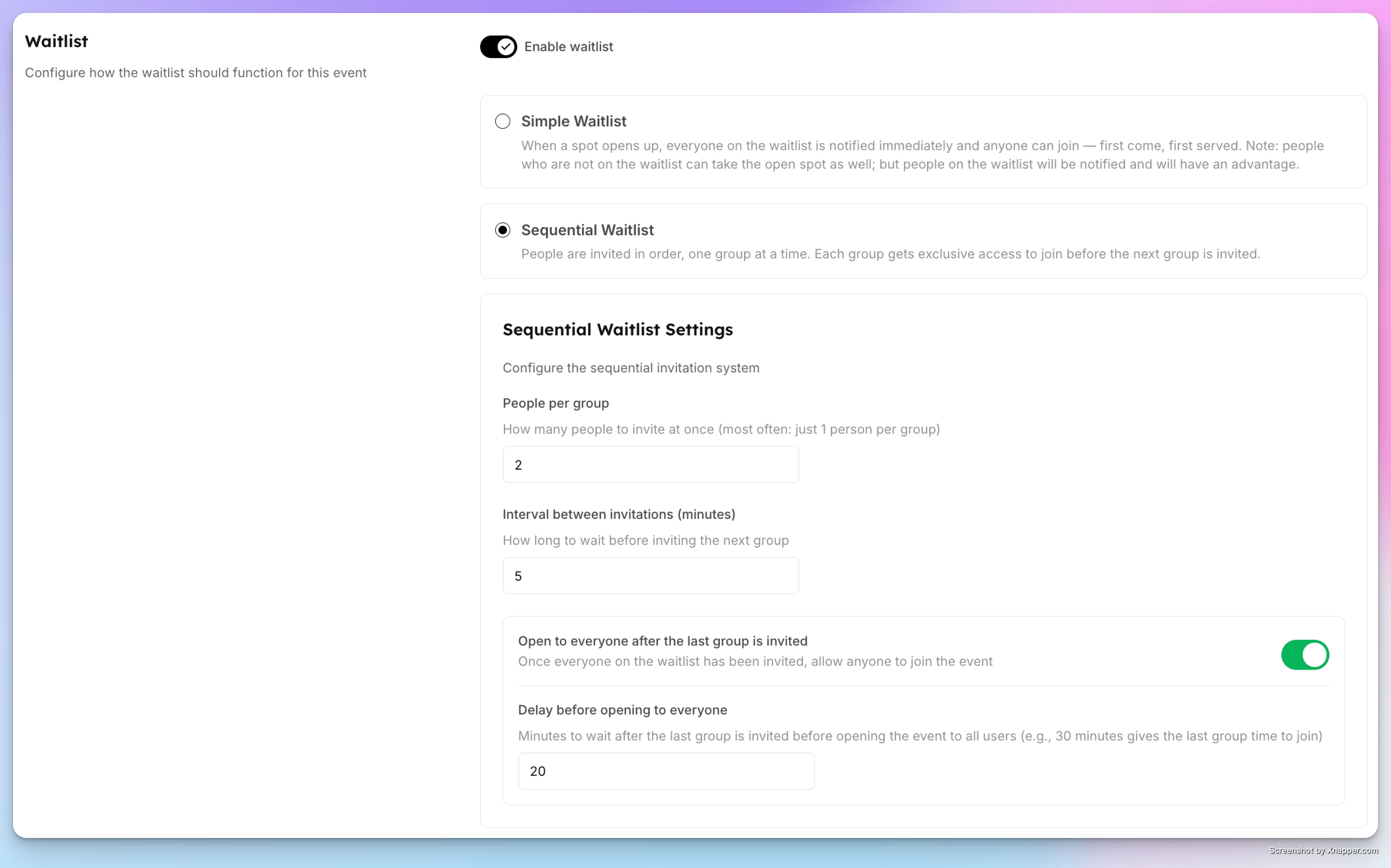Click the People per group label

(556, 403)
